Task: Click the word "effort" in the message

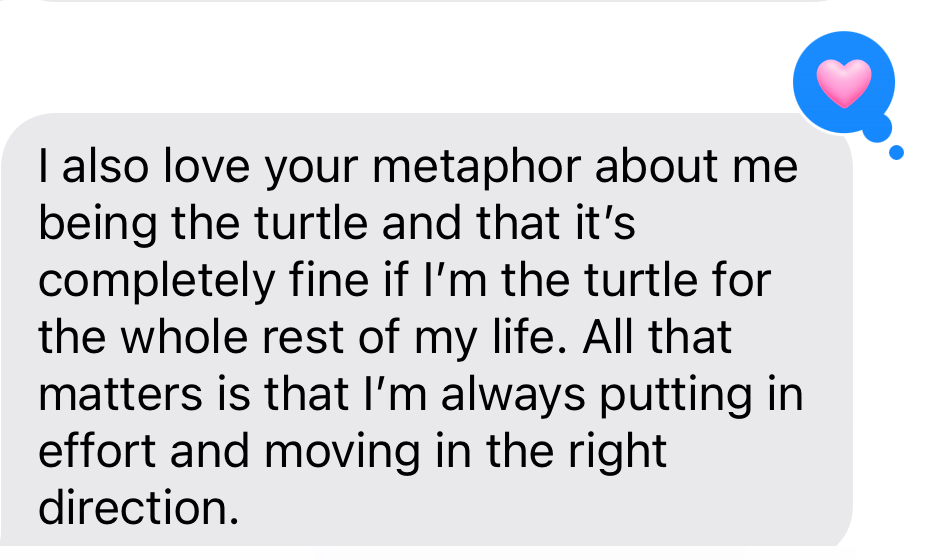Action: 95,452
